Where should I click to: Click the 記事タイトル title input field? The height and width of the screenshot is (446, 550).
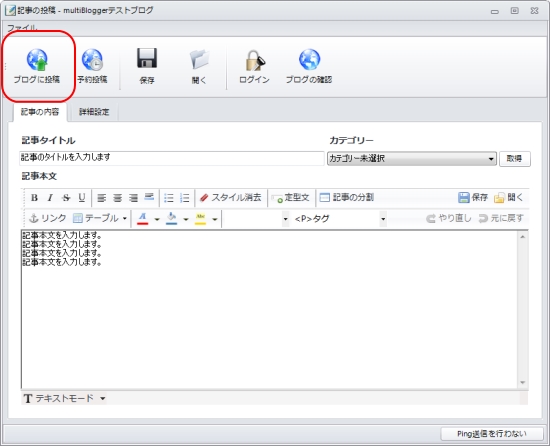tap(172, 158)
